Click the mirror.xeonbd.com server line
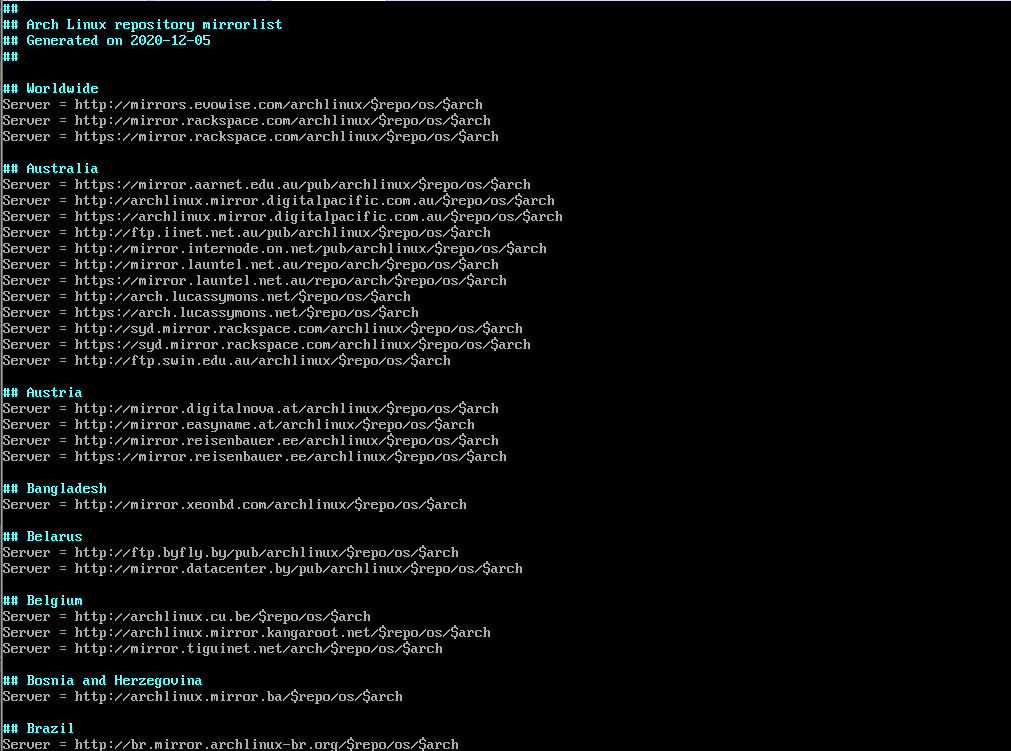The image size is (1011, 751). click(x=235, y=505)
